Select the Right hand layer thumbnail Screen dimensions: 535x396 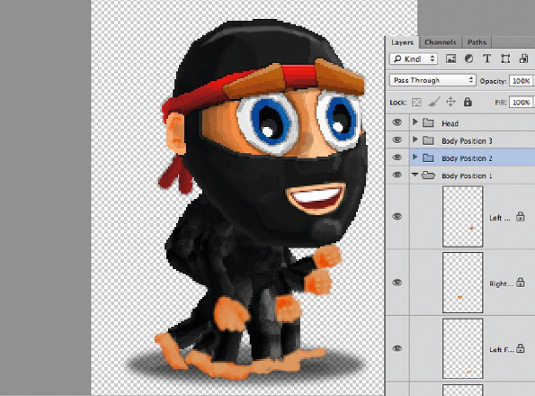pyautogui.click(x=463, y=282)
